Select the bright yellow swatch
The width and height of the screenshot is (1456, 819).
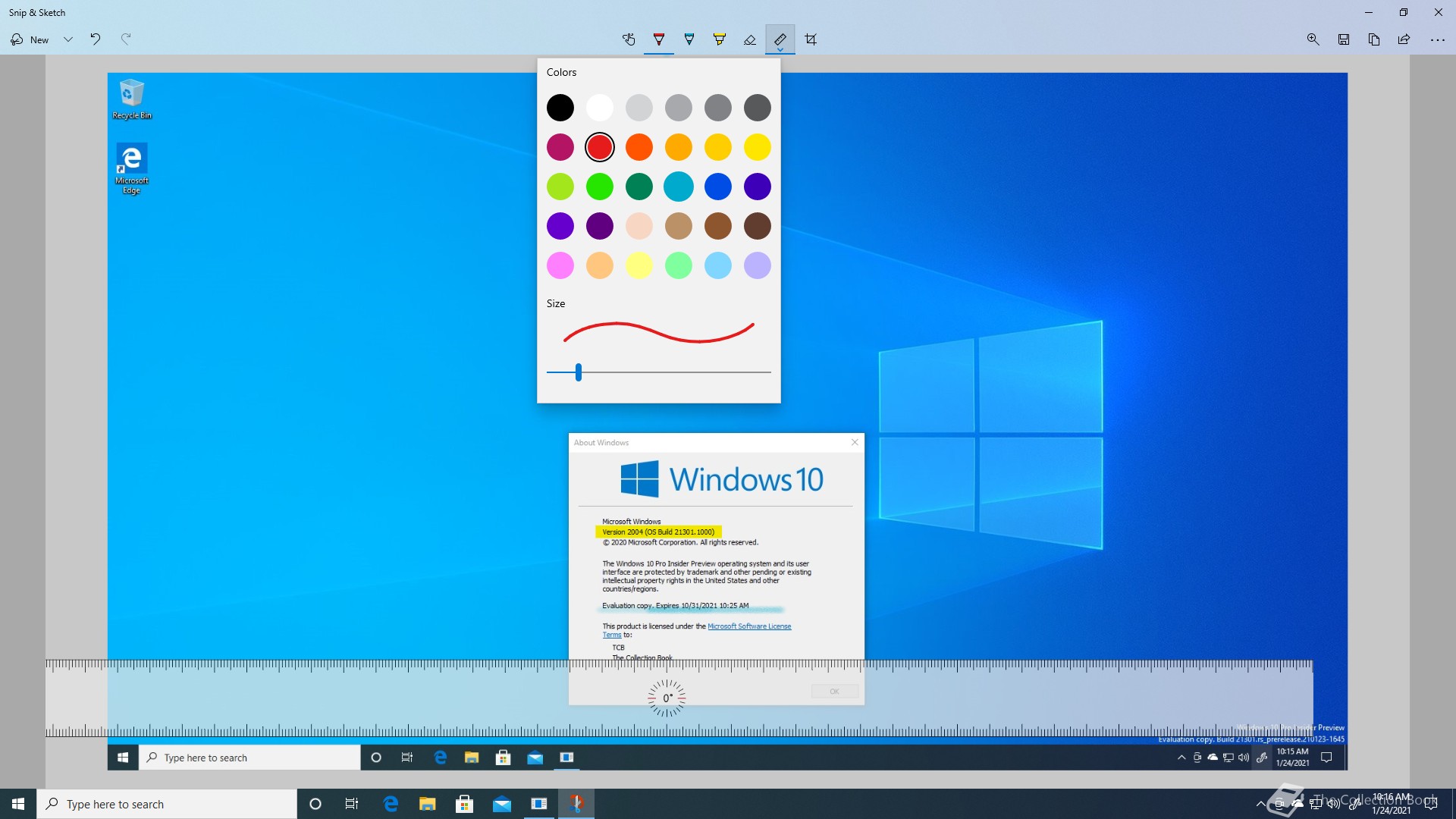pyautogui.click(x=758, y=147)
